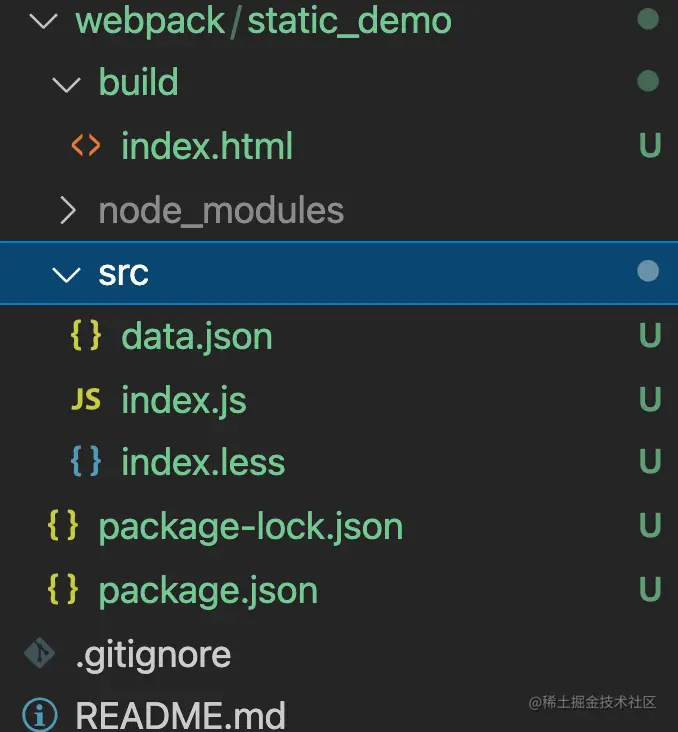Click the git icon beside .gitignore
Image resolution: width=678 pixels, height=732 pixels.
click(39, 654)
